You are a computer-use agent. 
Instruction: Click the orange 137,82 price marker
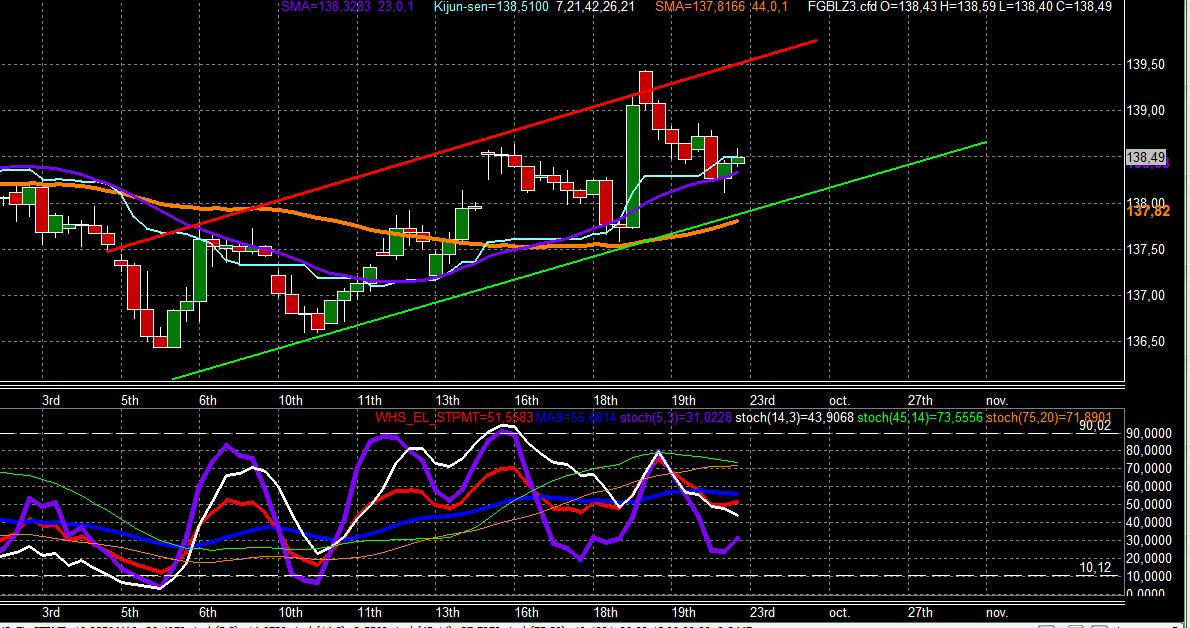tap(1148, 211)
